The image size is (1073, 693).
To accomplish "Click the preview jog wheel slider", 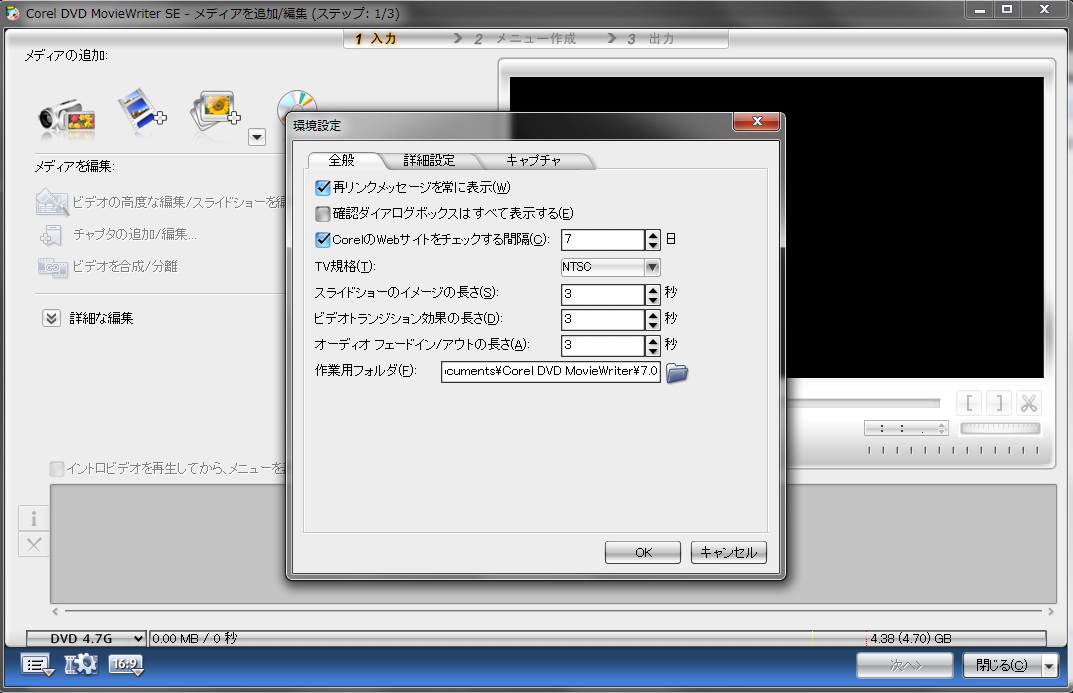I will point(1000,429).
